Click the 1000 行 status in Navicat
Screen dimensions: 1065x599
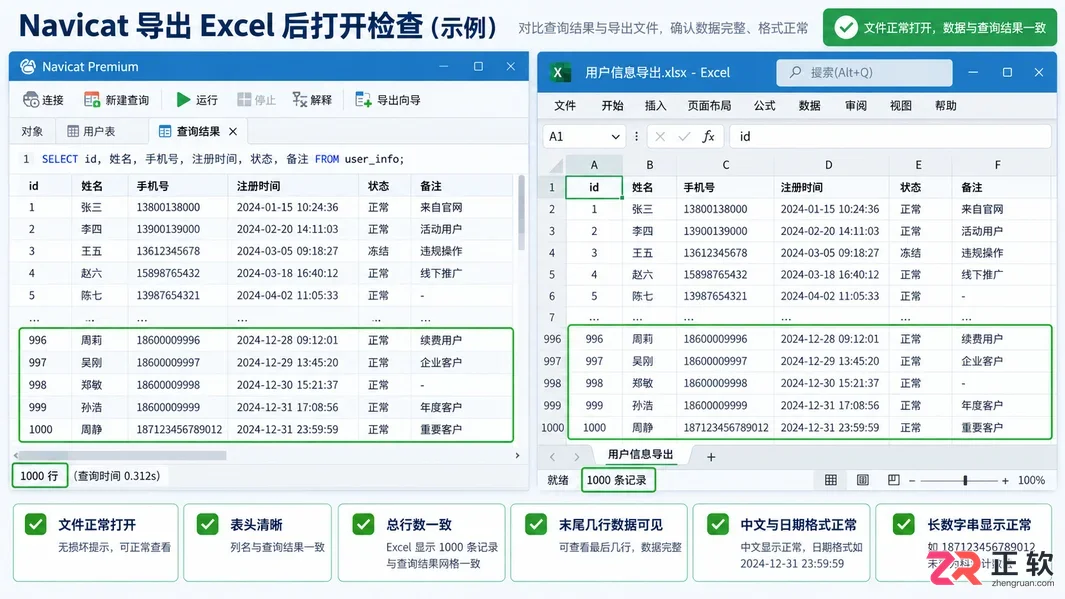point(39,476)
